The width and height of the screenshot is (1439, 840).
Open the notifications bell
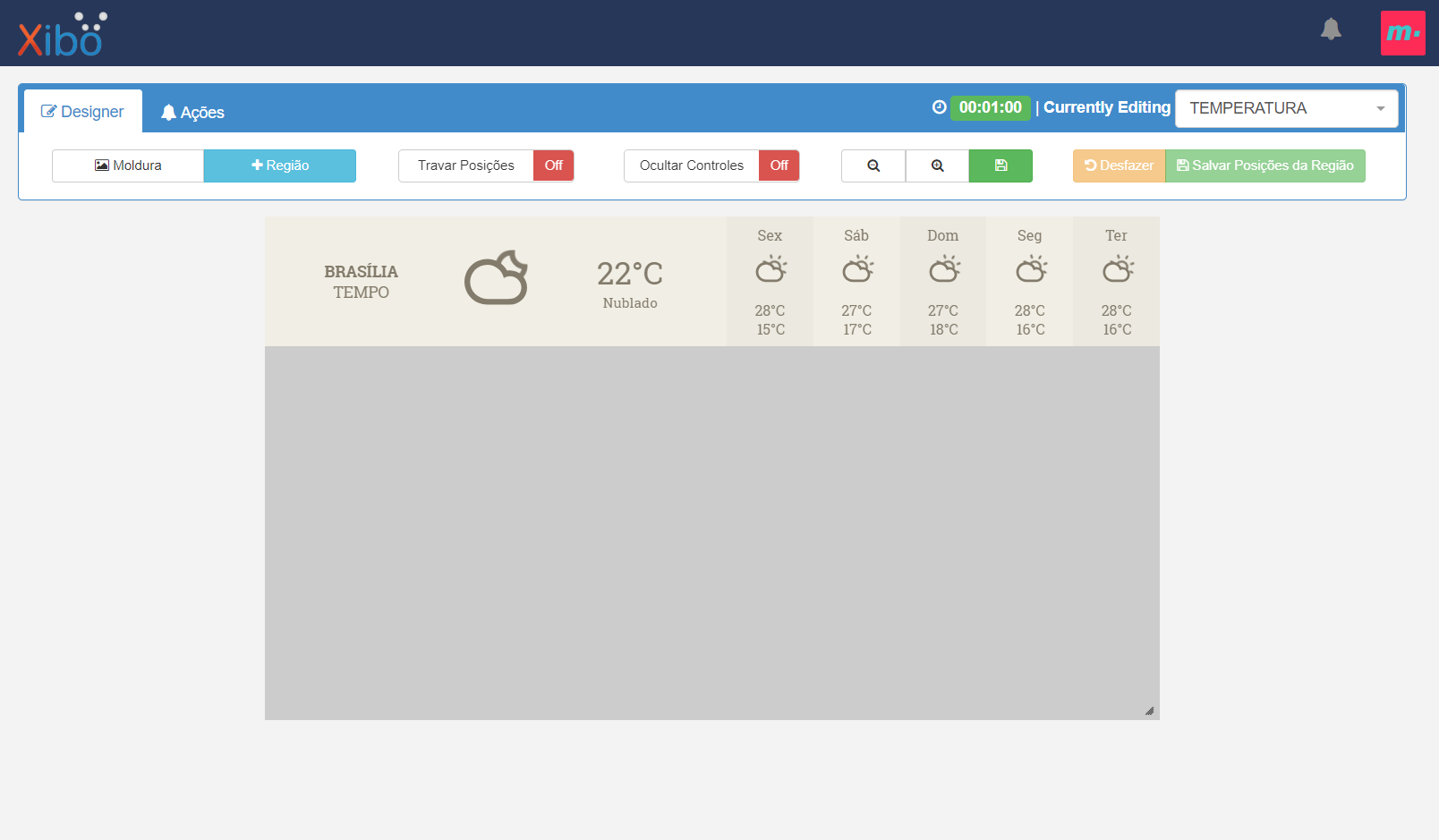pos(1331,30)
